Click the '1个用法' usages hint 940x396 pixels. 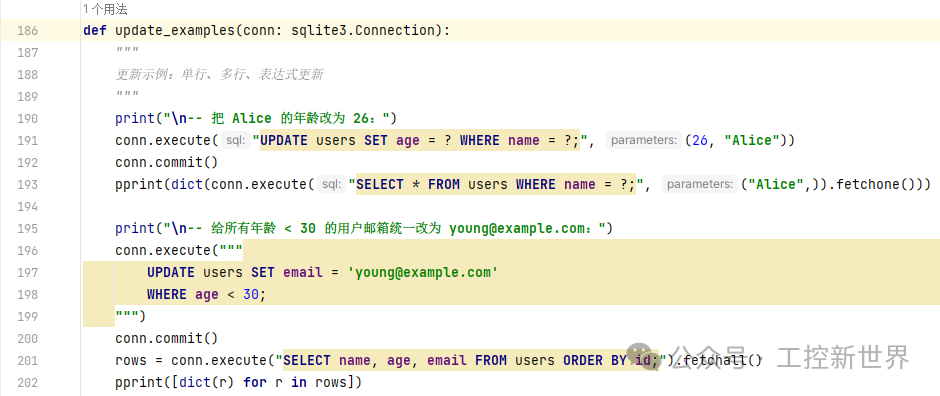coord(106,9)
